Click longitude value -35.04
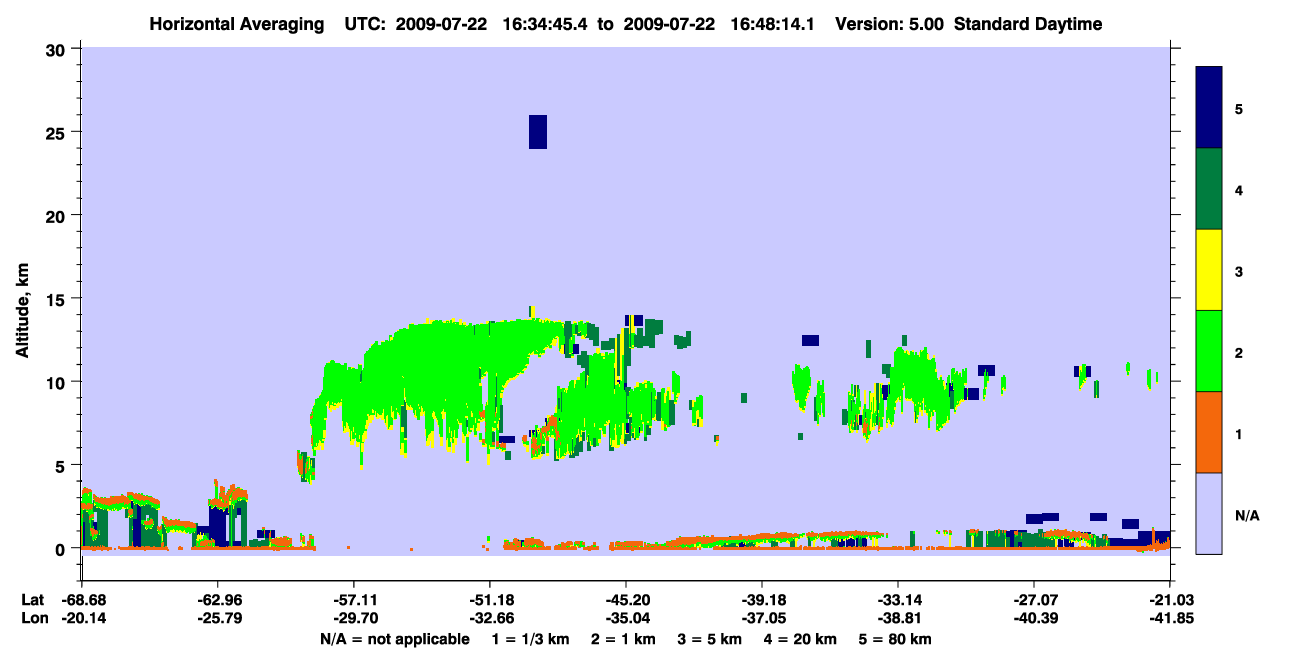This screenshot has height=667, width=1300. [625, 619]
